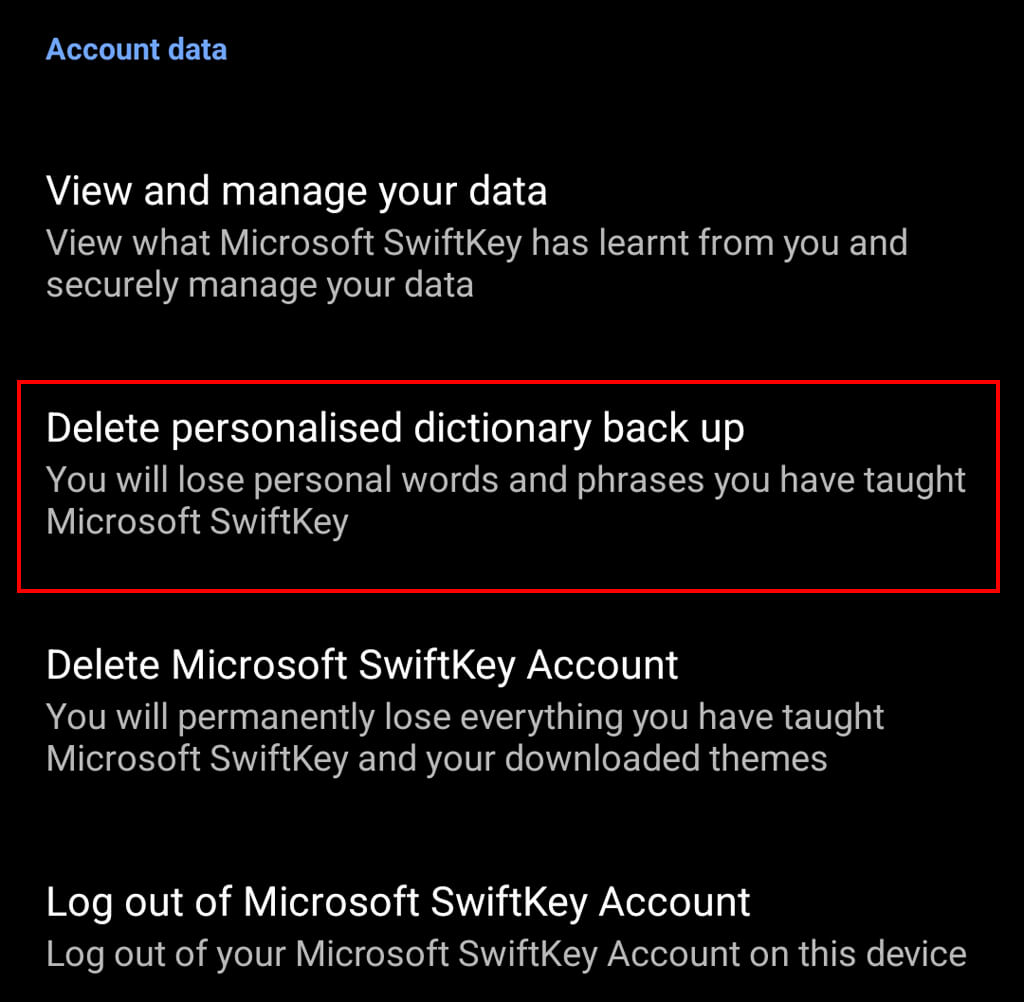
Task: Click the Account data section header
Action: pos(137,49)
